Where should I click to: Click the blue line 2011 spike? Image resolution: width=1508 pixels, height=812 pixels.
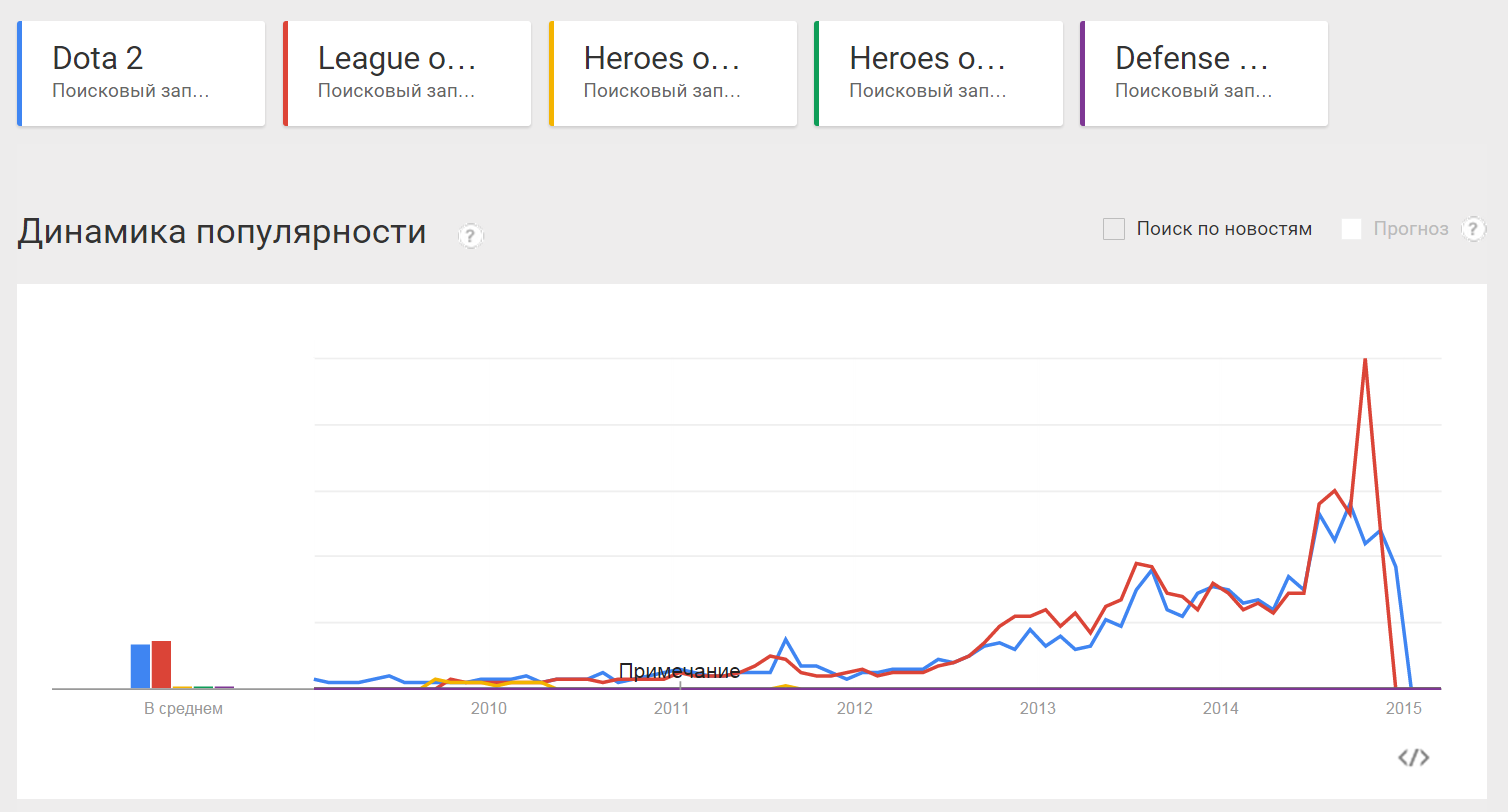(x=786, y=639)
